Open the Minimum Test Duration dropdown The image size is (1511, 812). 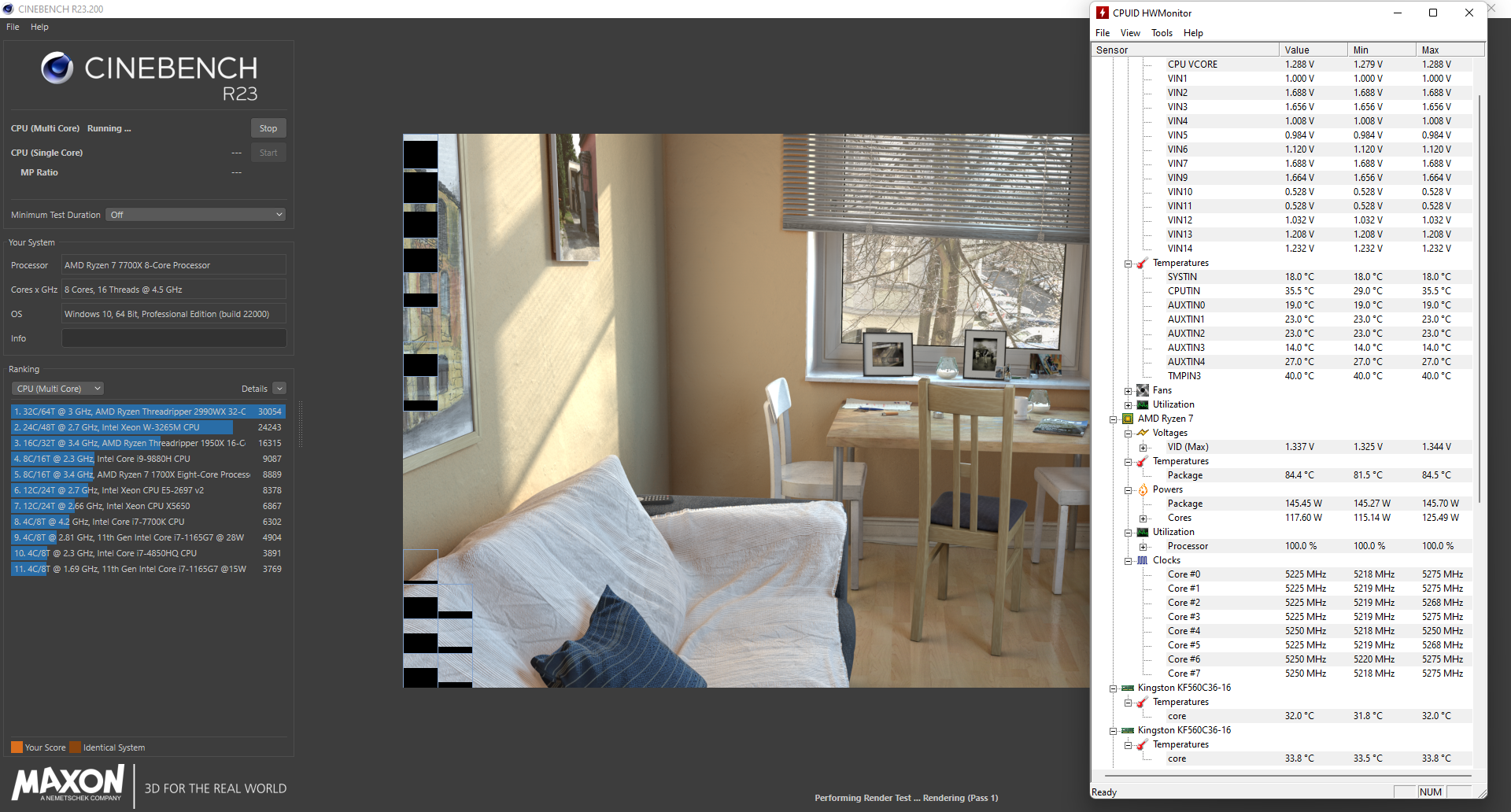[x=195, y=215]
